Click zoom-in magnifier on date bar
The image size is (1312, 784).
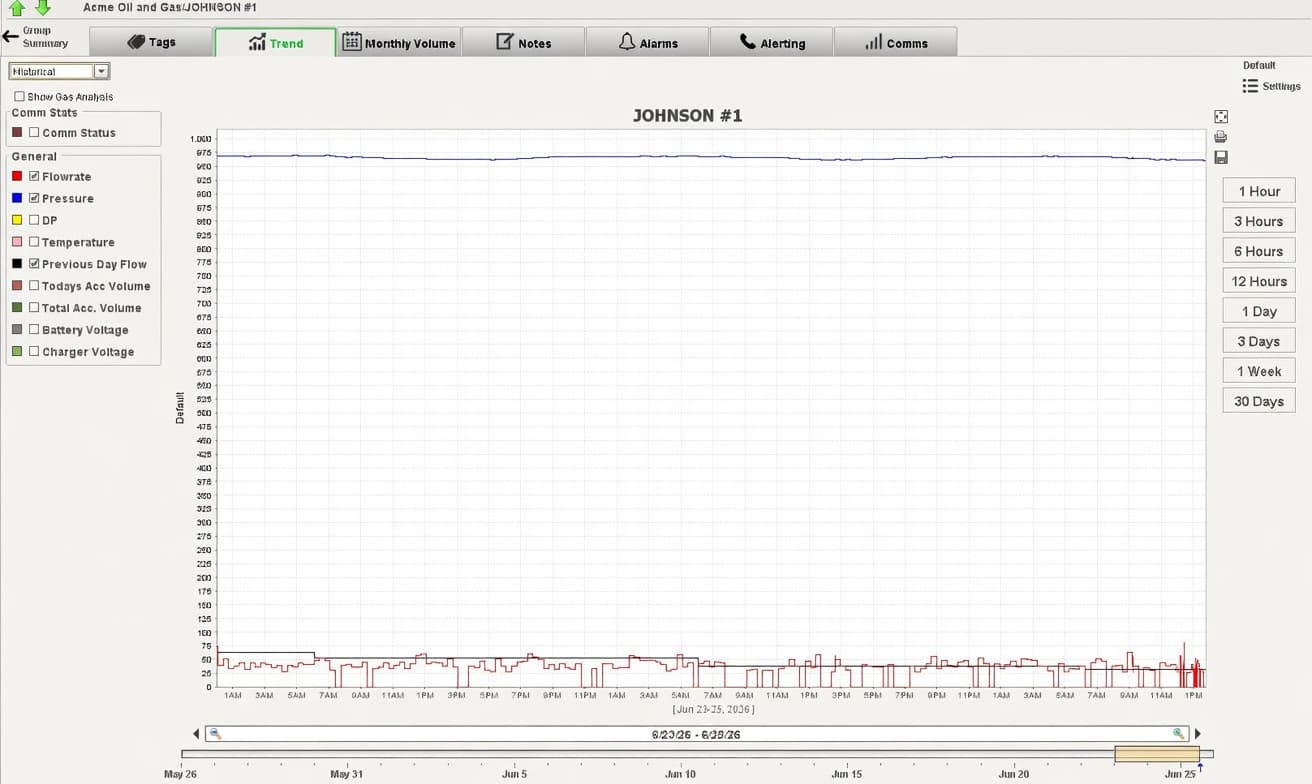tap(1179, 734)
